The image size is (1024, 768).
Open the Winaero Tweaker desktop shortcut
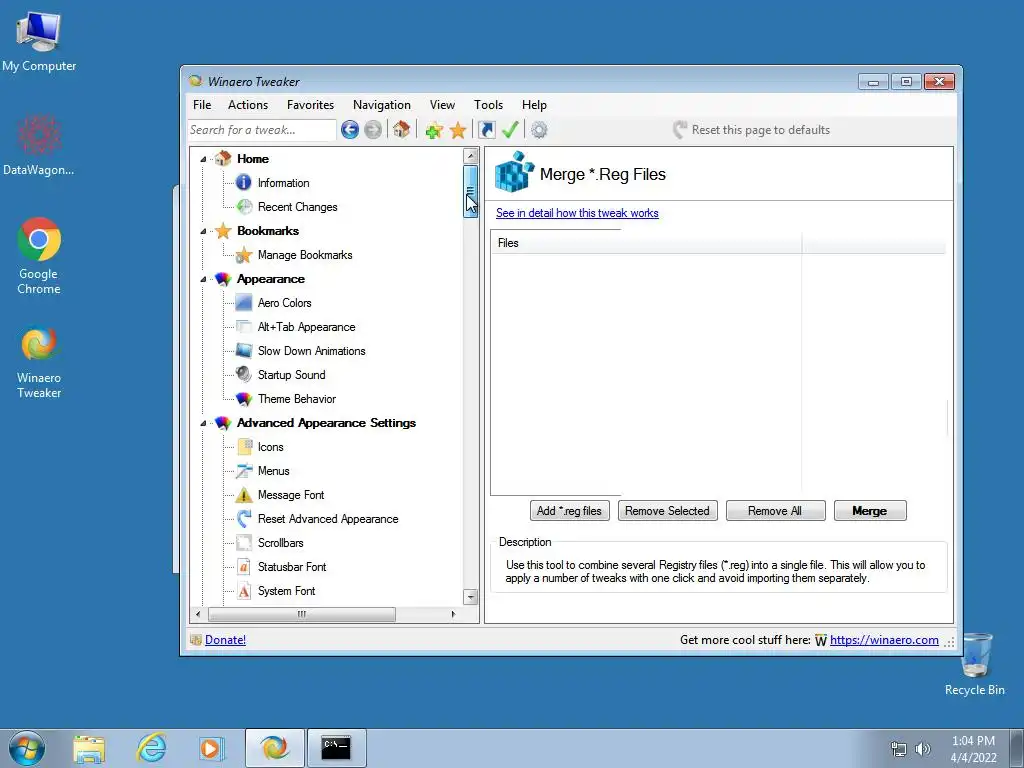pos(39,363)
